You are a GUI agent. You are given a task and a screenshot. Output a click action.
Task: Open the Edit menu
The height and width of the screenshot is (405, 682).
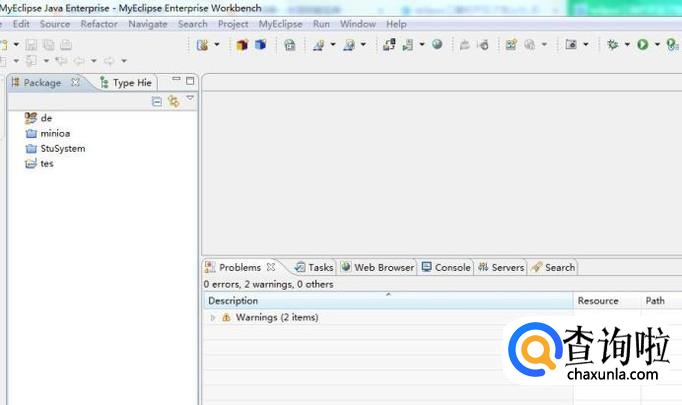21,24
